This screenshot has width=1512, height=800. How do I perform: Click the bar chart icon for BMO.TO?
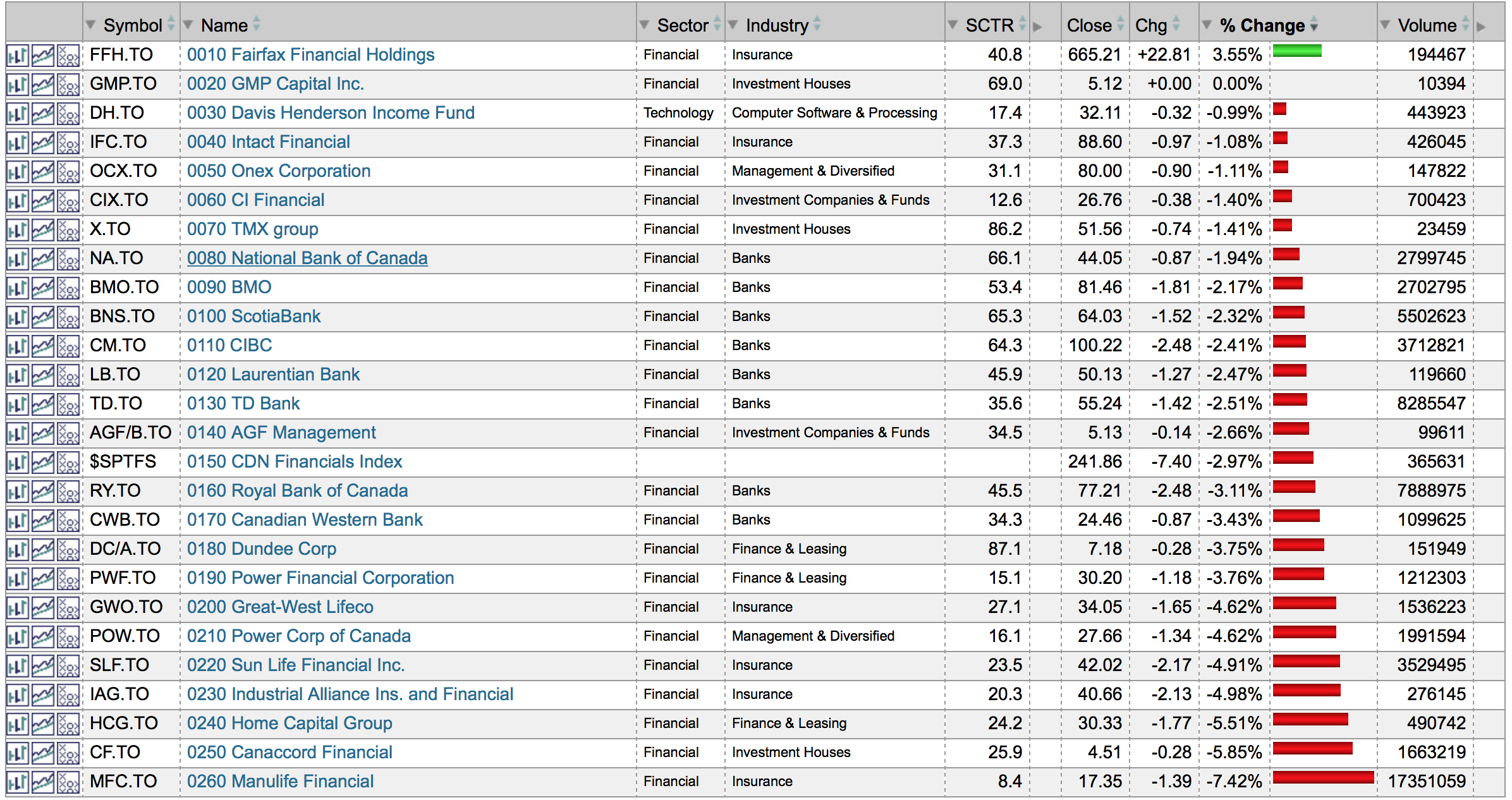(18, 288)
